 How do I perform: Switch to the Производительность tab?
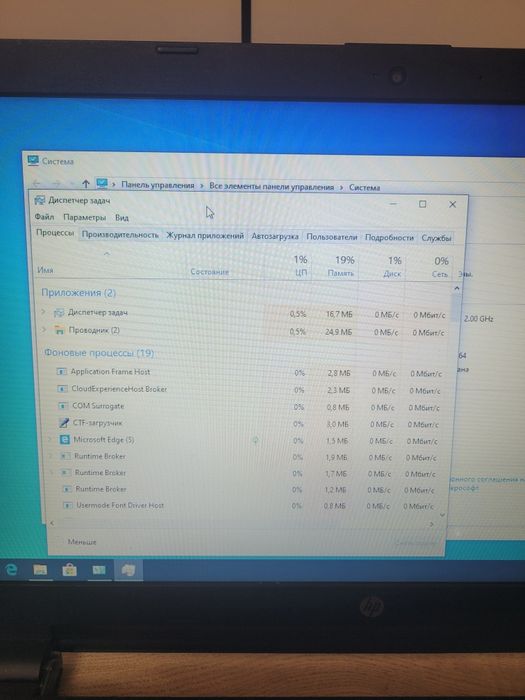[120, 235]
